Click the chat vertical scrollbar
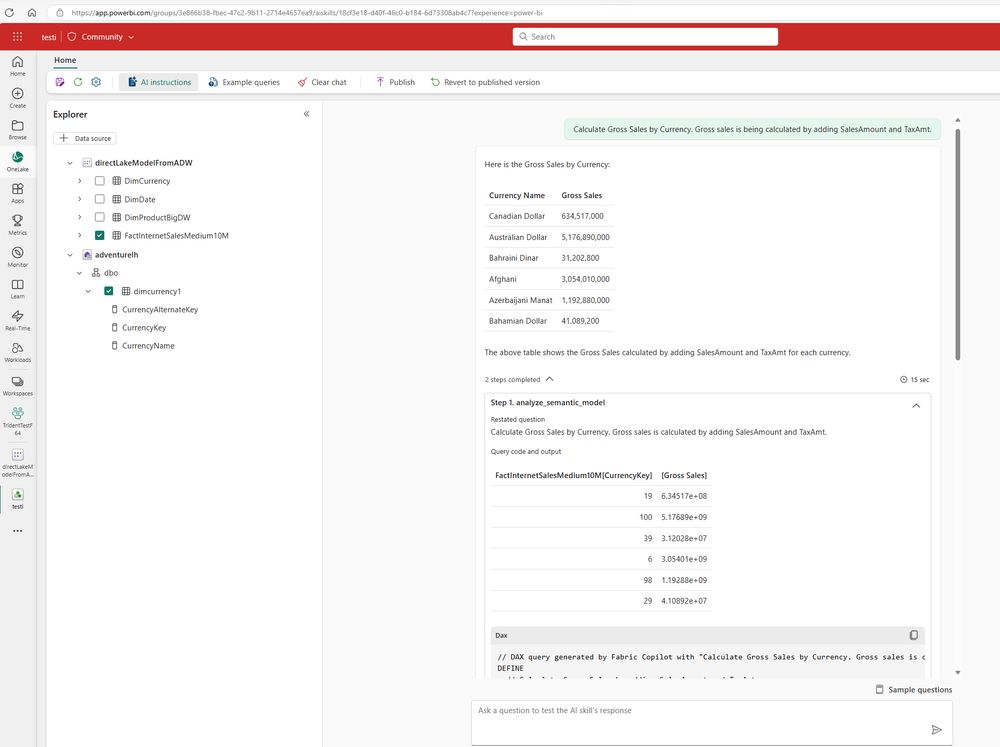Viewport: 1000px width, 747px height. point(957,244)
